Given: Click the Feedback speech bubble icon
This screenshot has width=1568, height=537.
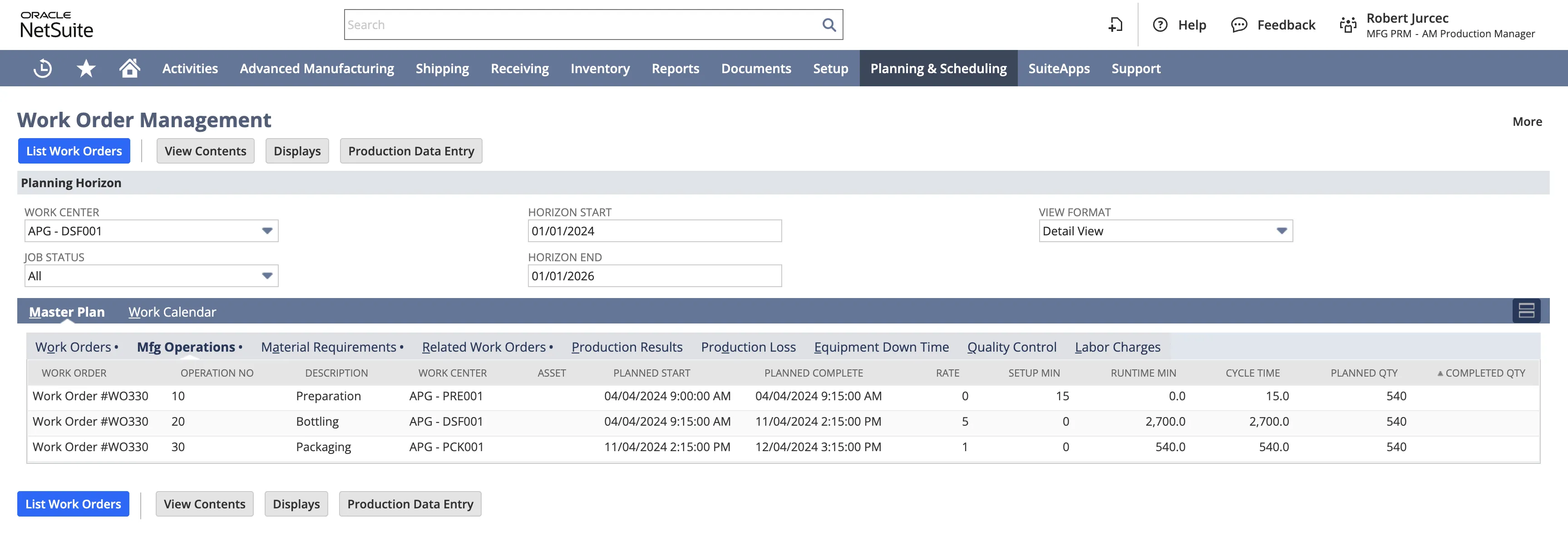Looking at the screenshot, I should click(x=1240, y=25).
